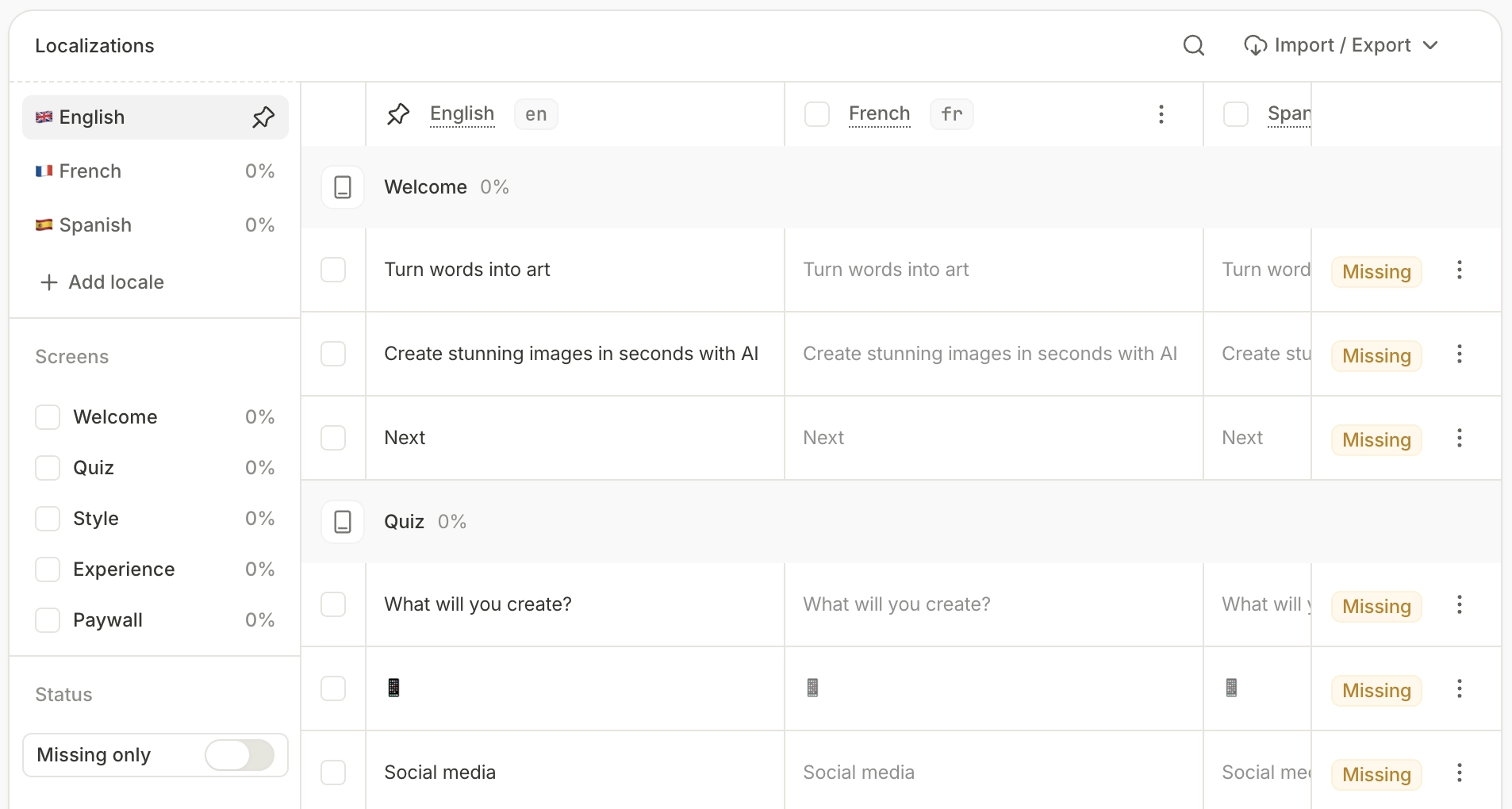1512x809 pixels.
Task: Click the Import / Export cloud icon
Action: coord(1255,46)
